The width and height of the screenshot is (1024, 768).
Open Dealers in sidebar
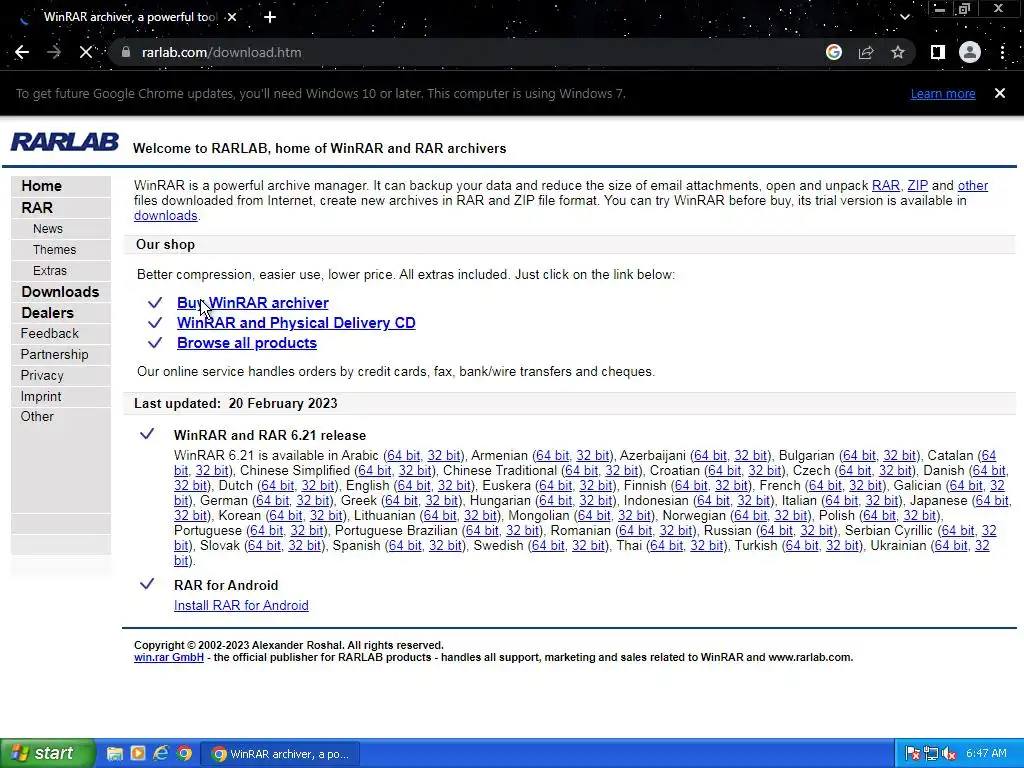click(x=47, y=313)
